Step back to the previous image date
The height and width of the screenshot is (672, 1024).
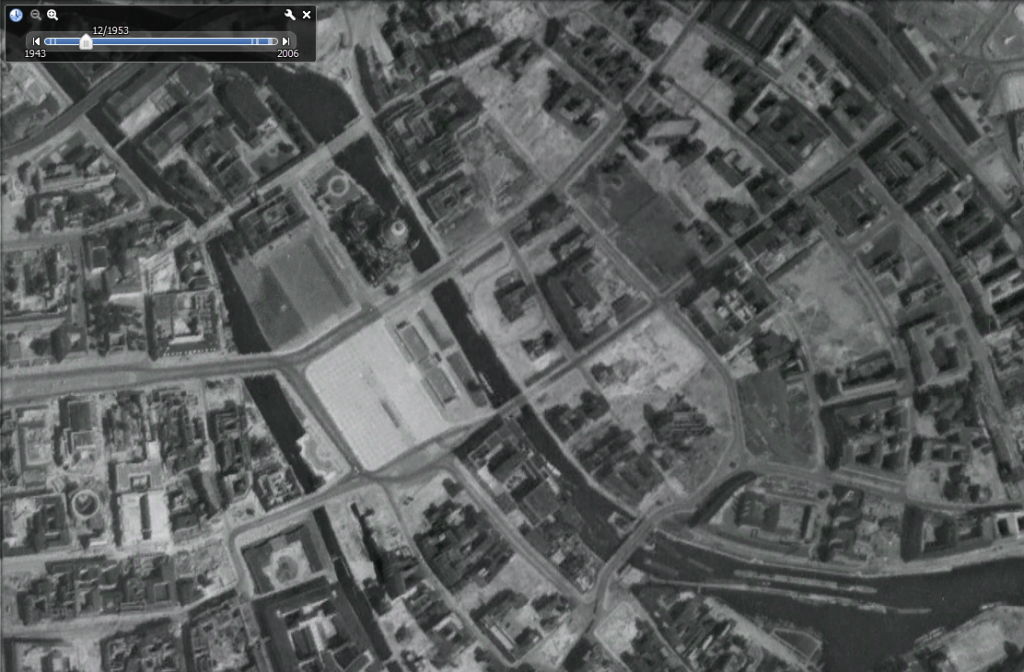[37, 42]
